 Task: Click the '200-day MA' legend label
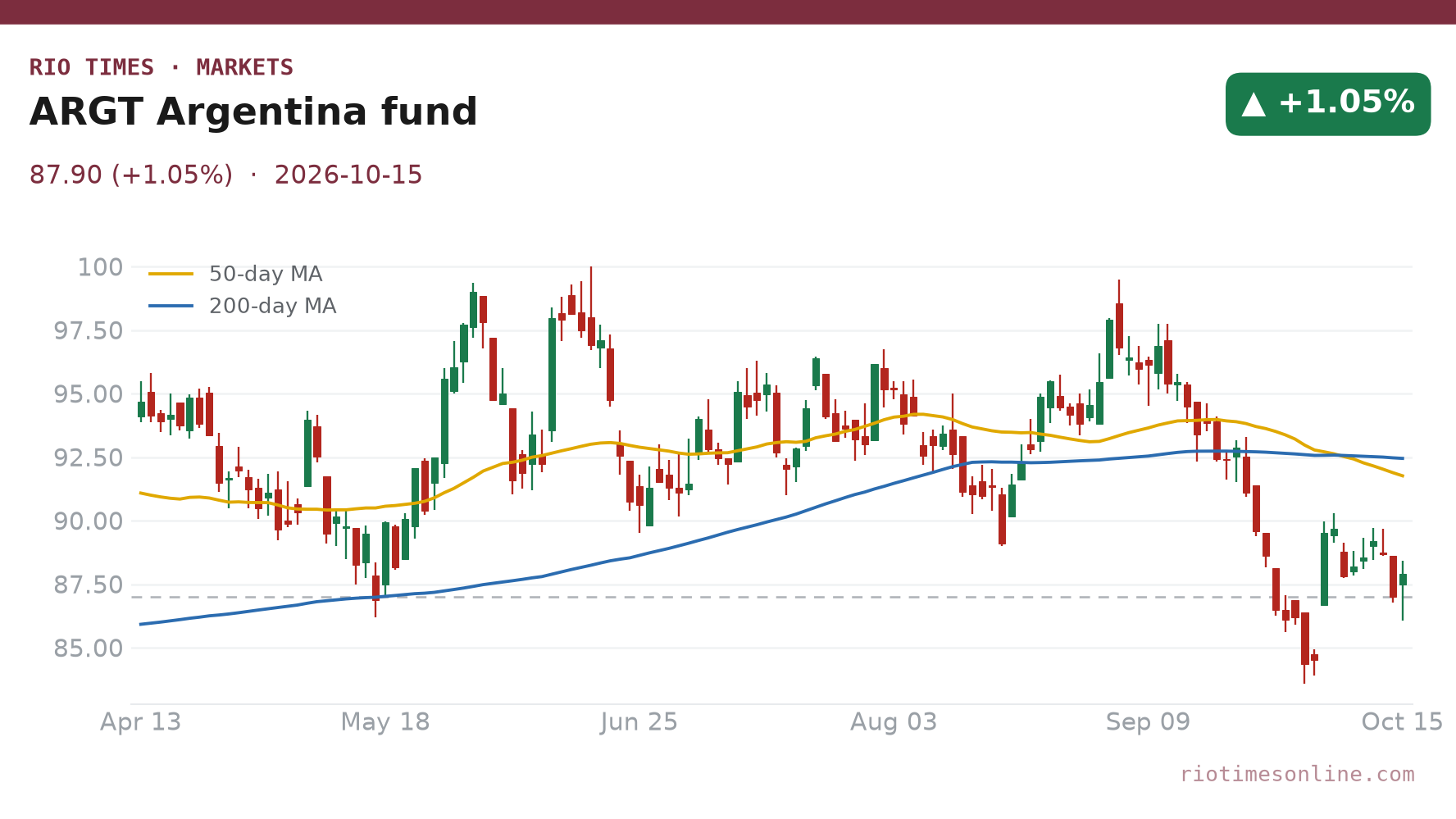(x=273, y=306)
